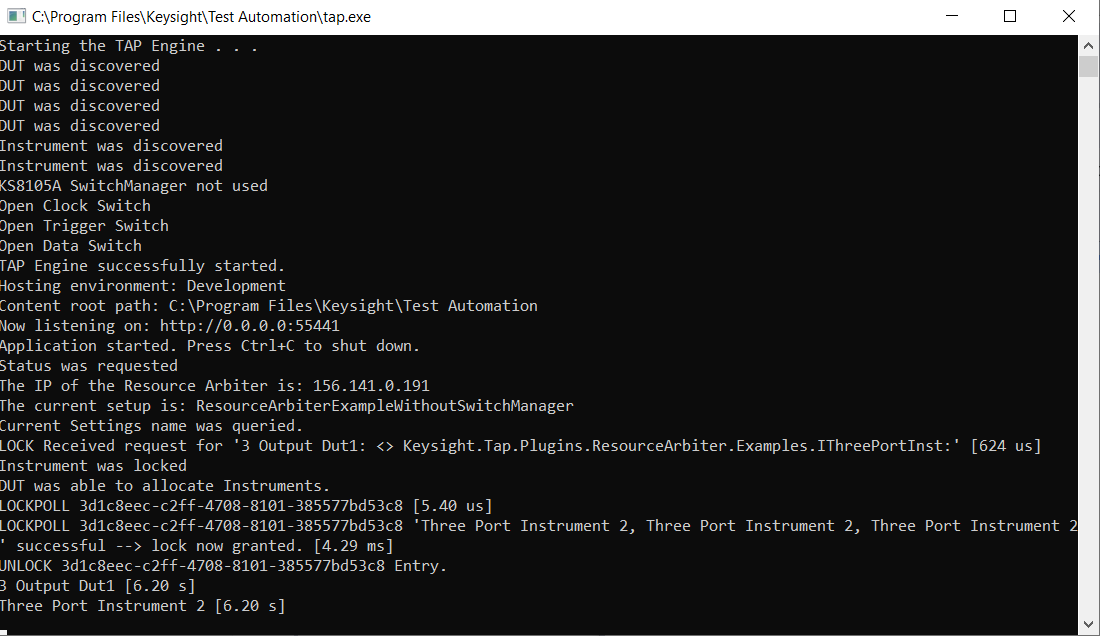The height and width of the screenshot is (636, 1100).
Task: Click the "KS8105A SwitchManager not used" line
Action: click(x=133, y=186)
